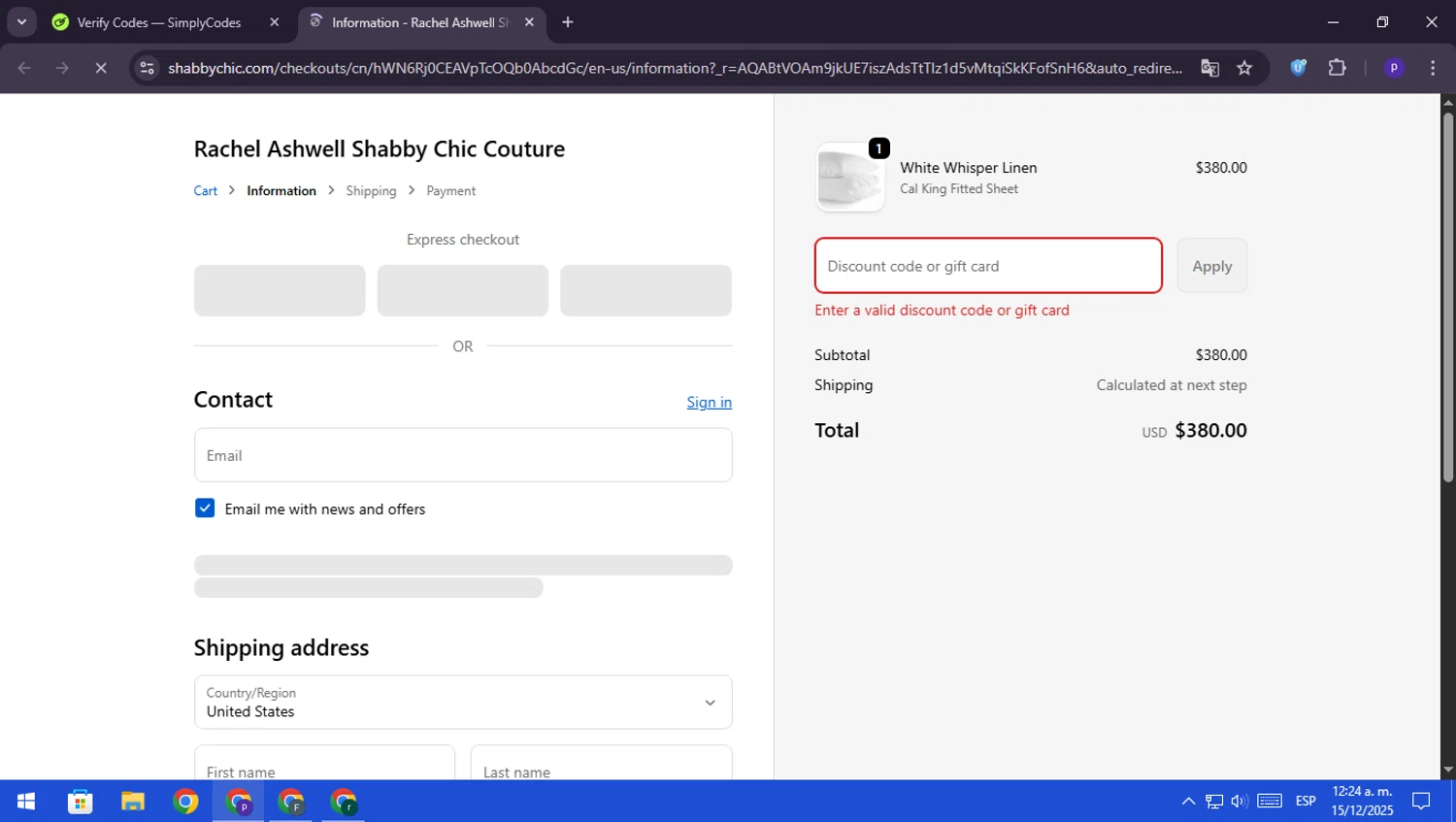Open the tab search dropdown arrow
This screenshot has height=822, width=1456.
[21, 21]
